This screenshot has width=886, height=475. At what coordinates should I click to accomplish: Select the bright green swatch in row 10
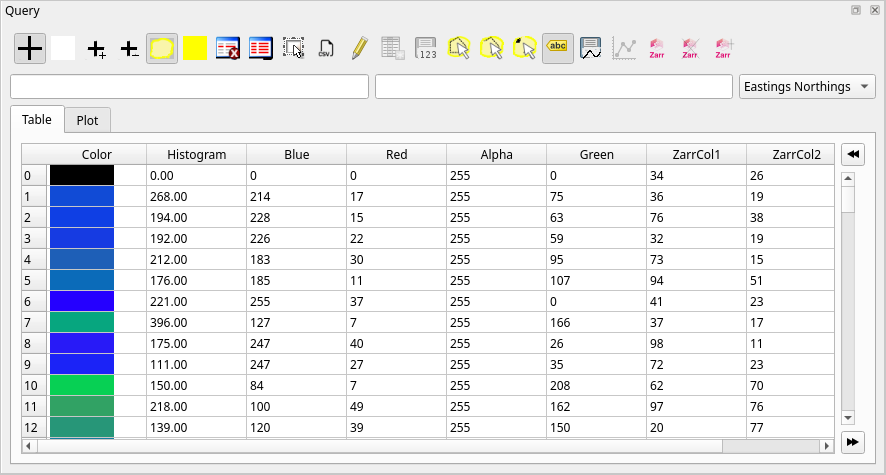[x=82, y=385]
